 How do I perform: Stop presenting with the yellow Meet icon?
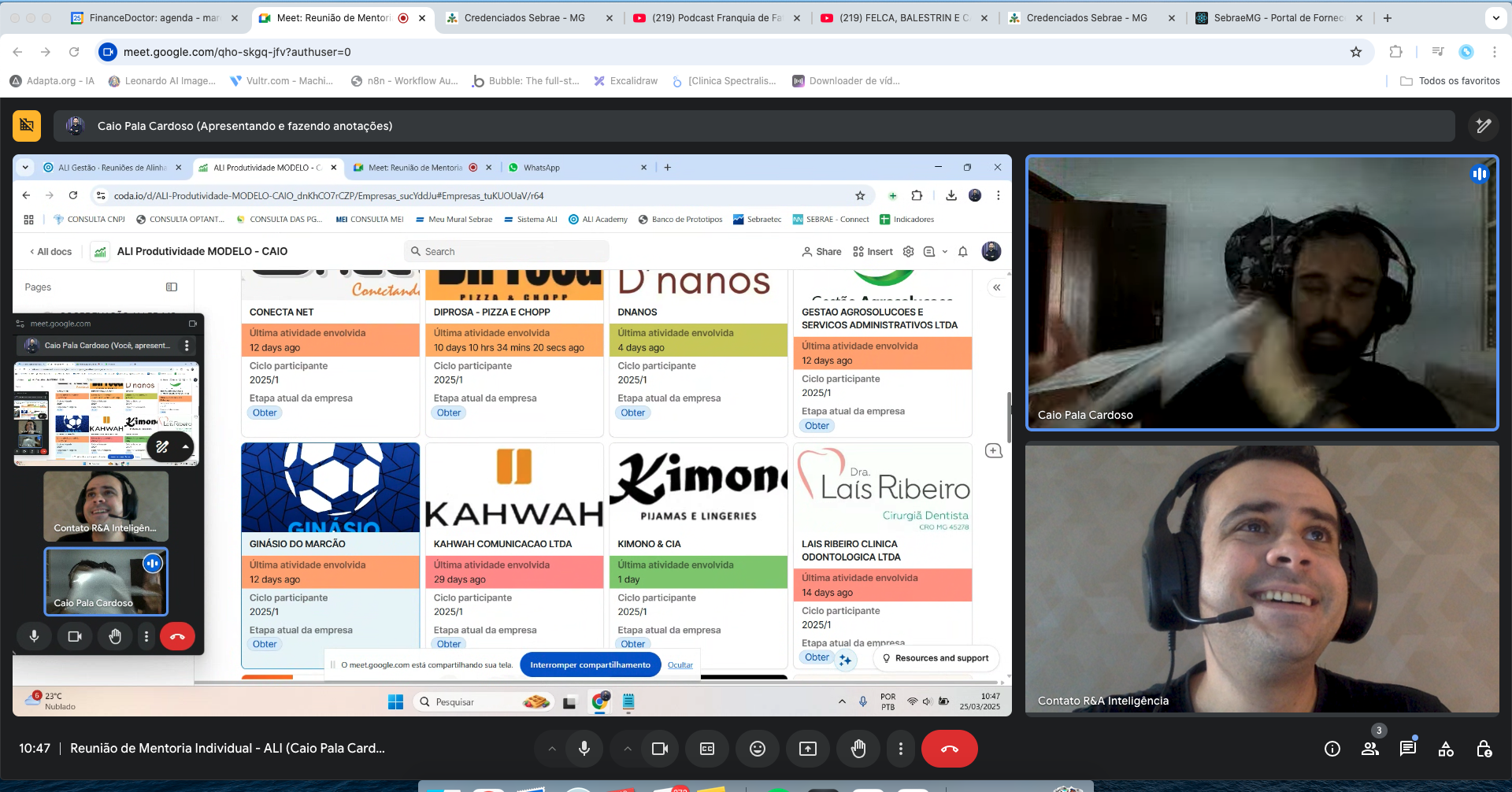[27, 126]
